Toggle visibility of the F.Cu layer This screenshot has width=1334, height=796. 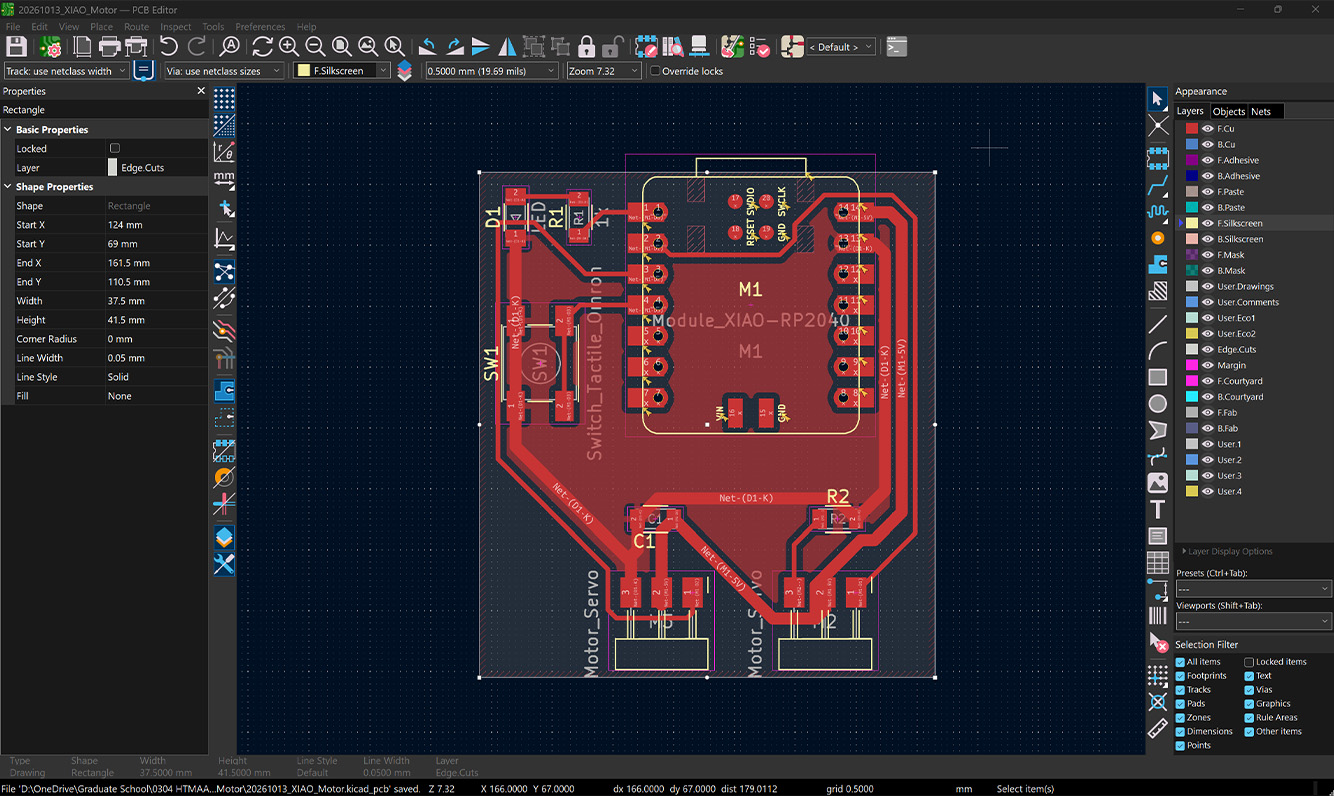1207,129
